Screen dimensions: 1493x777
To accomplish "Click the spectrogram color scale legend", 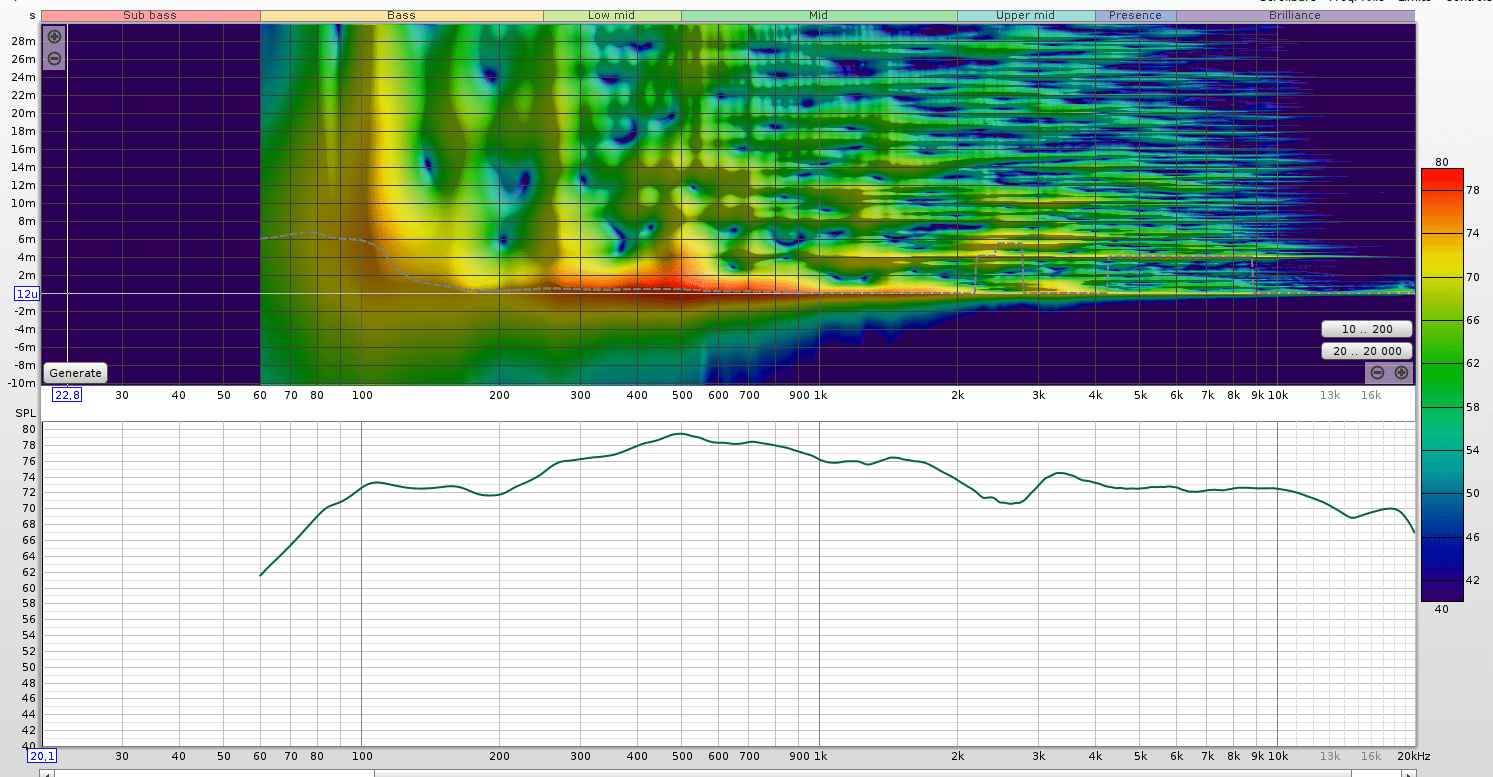I will pos(1441,385).
